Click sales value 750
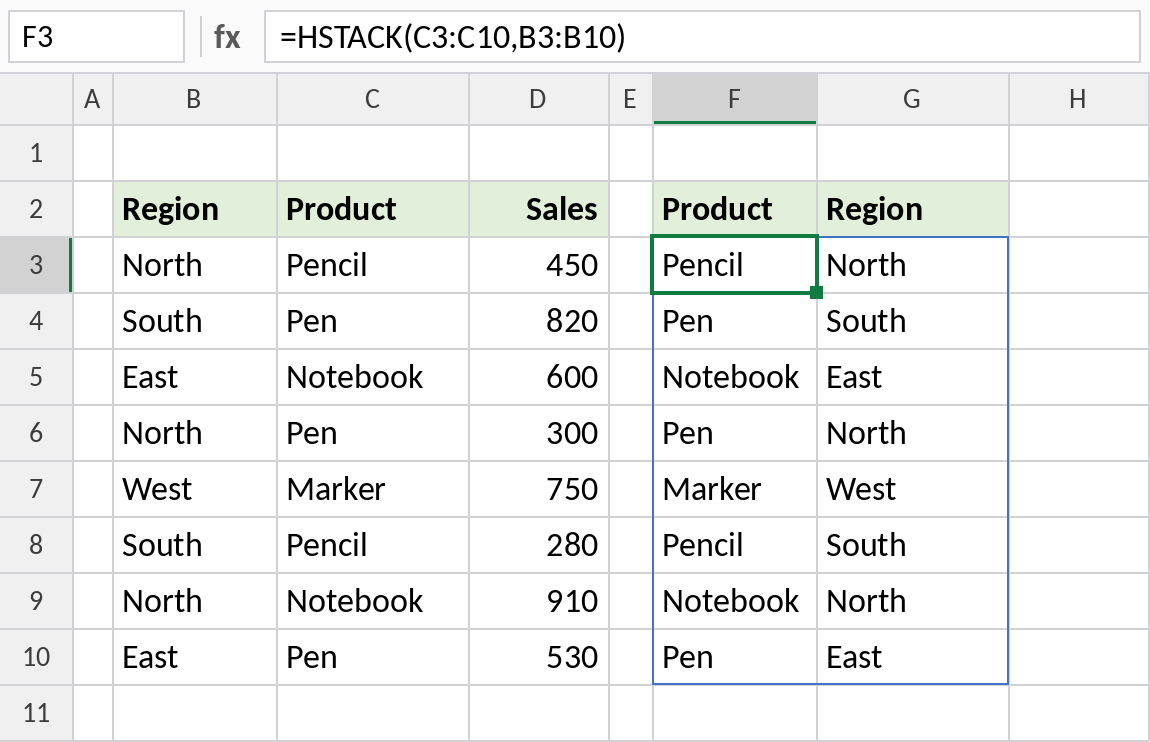 pos(538,489)
